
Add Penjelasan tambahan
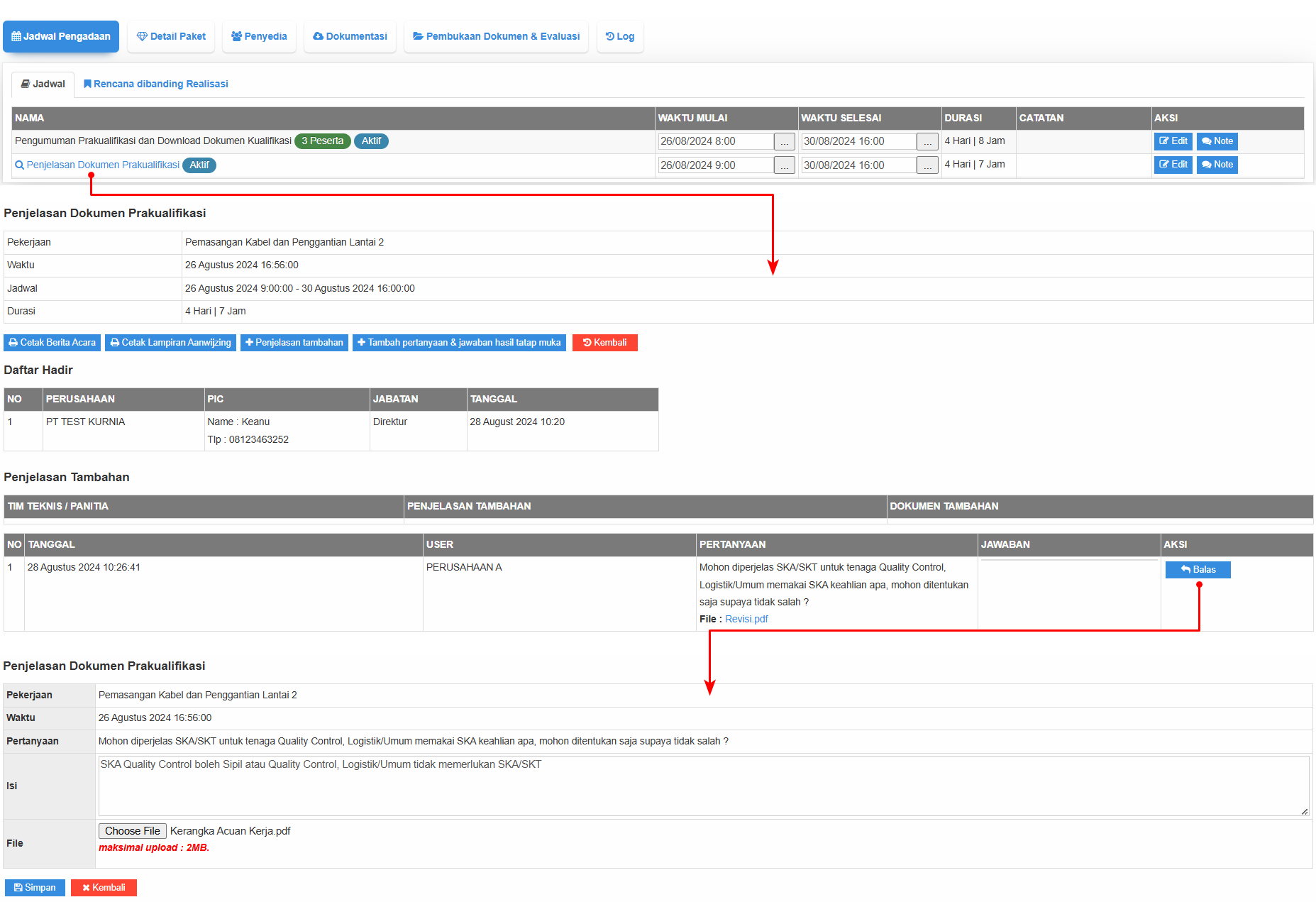(x=294, y=343)
